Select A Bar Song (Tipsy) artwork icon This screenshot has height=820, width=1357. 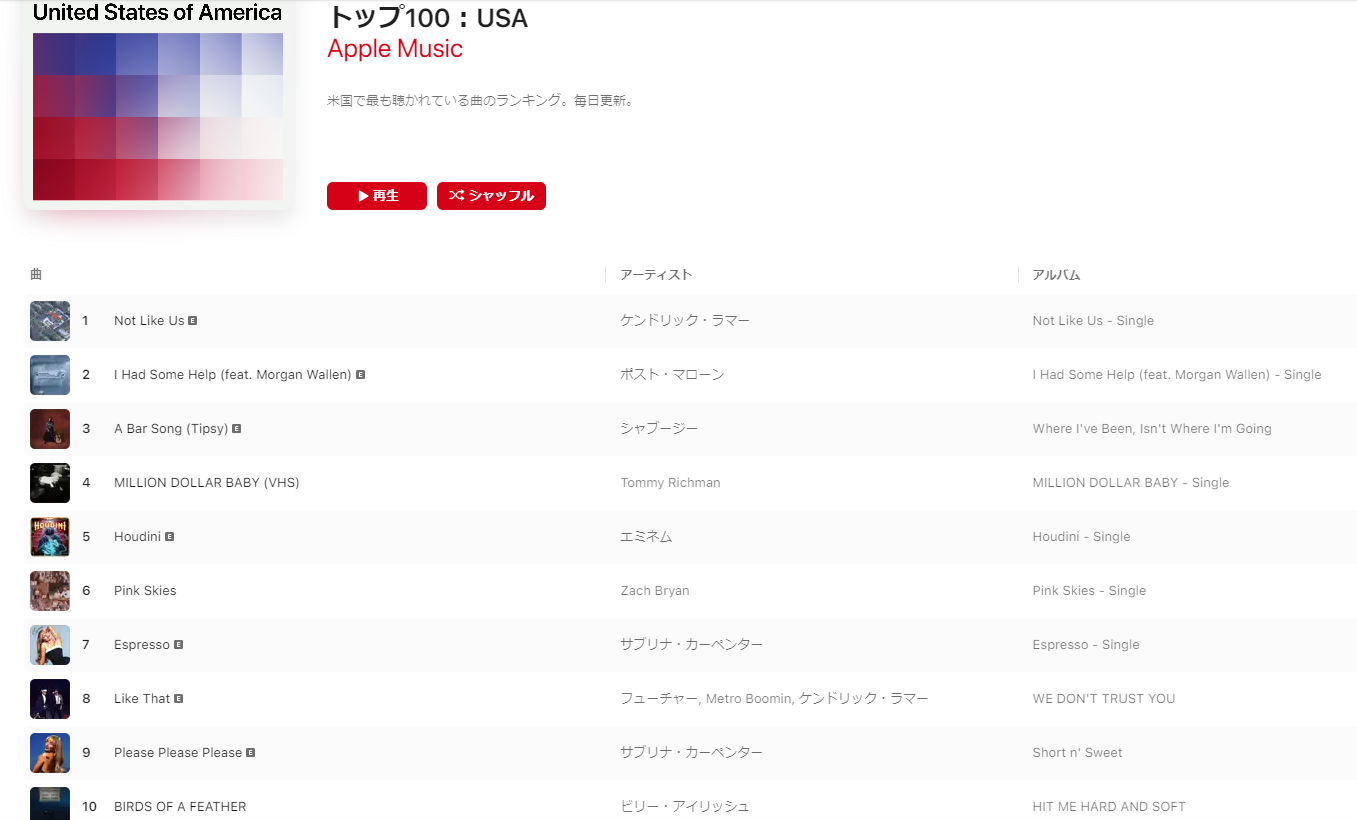tap(50, 429)
